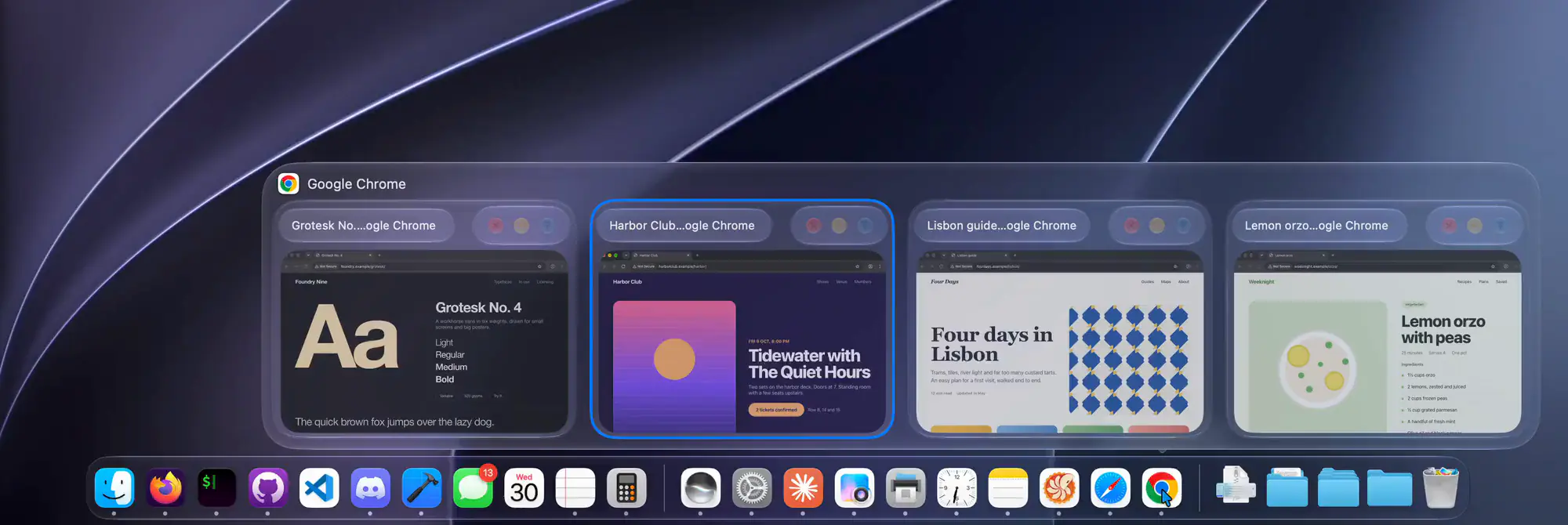The image size is (1568, 525).
Task: Open the Clock app in the dock
Action: tap(956, 487)
